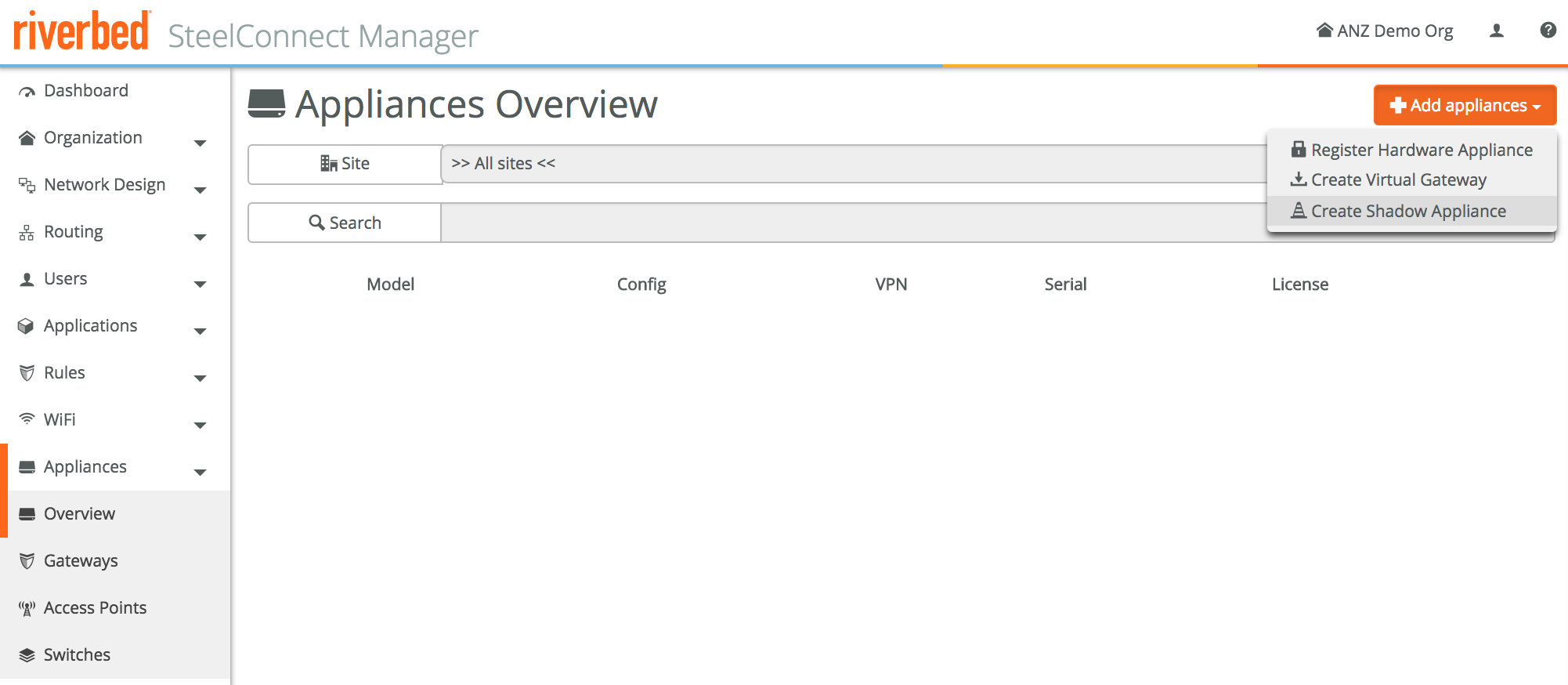Click the Access Points antenna icon

coord(27,608)
